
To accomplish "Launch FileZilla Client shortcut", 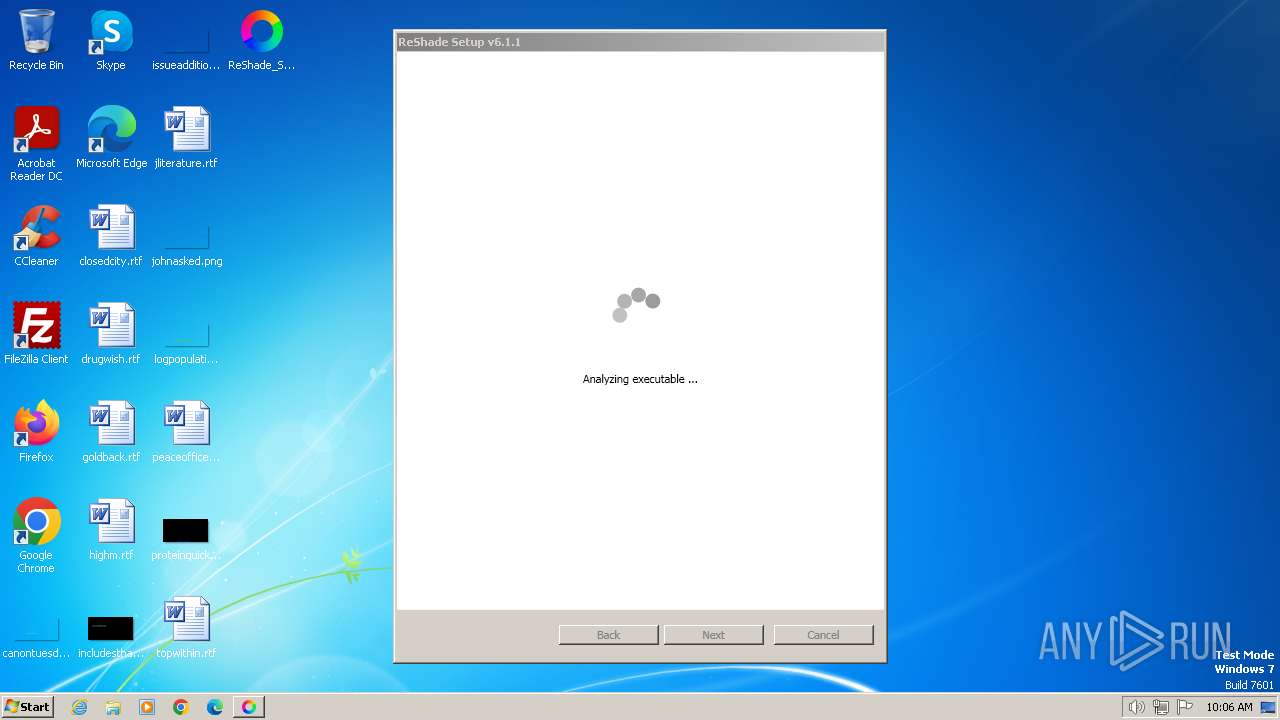I will click(x=36, y=334).
